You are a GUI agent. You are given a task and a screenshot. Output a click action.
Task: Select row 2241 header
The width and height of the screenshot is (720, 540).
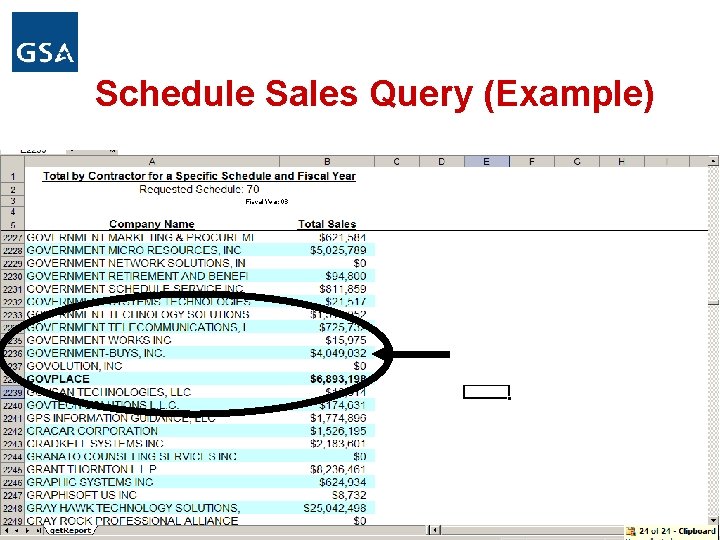coord(12,418)
